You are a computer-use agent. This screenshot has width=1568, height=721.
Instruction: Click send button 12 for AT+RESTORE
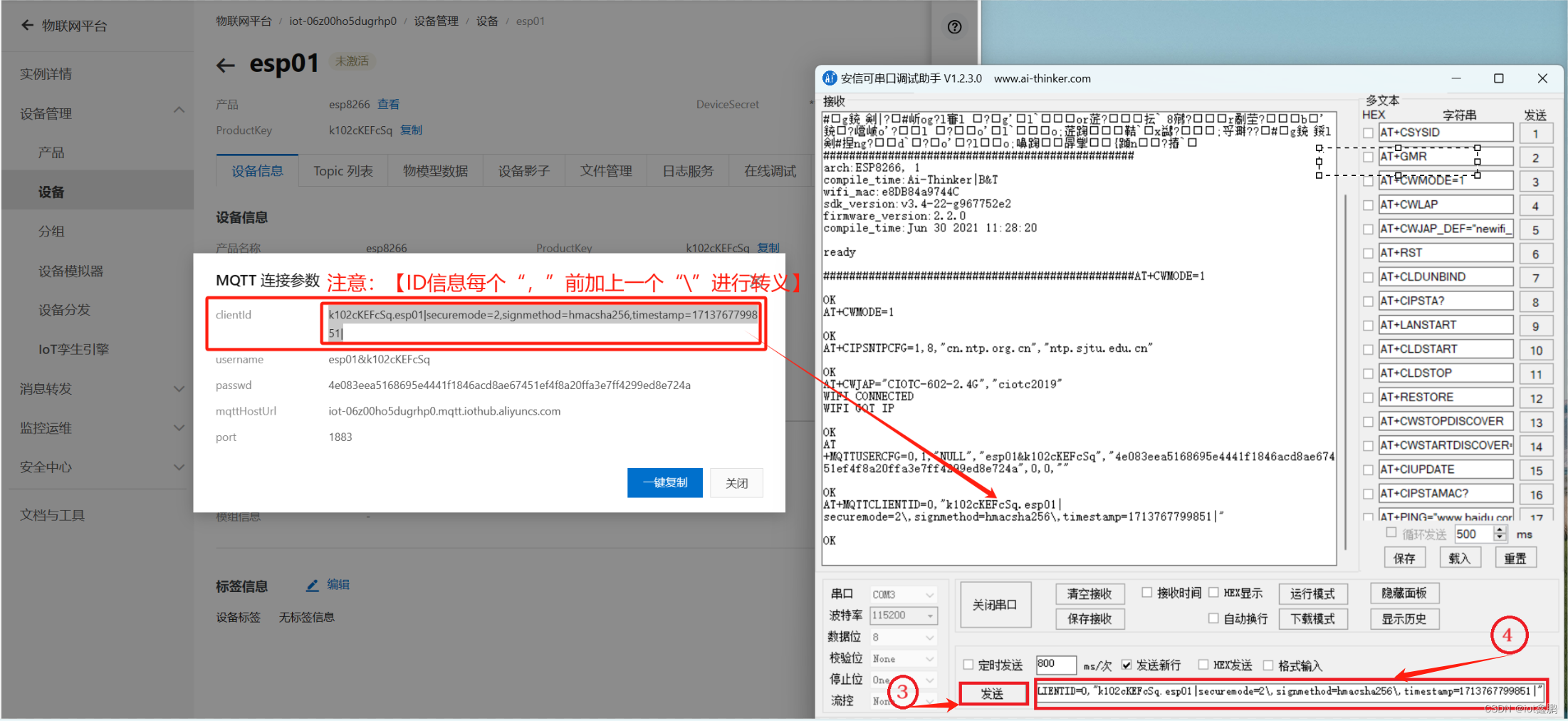pos(1536,398)
